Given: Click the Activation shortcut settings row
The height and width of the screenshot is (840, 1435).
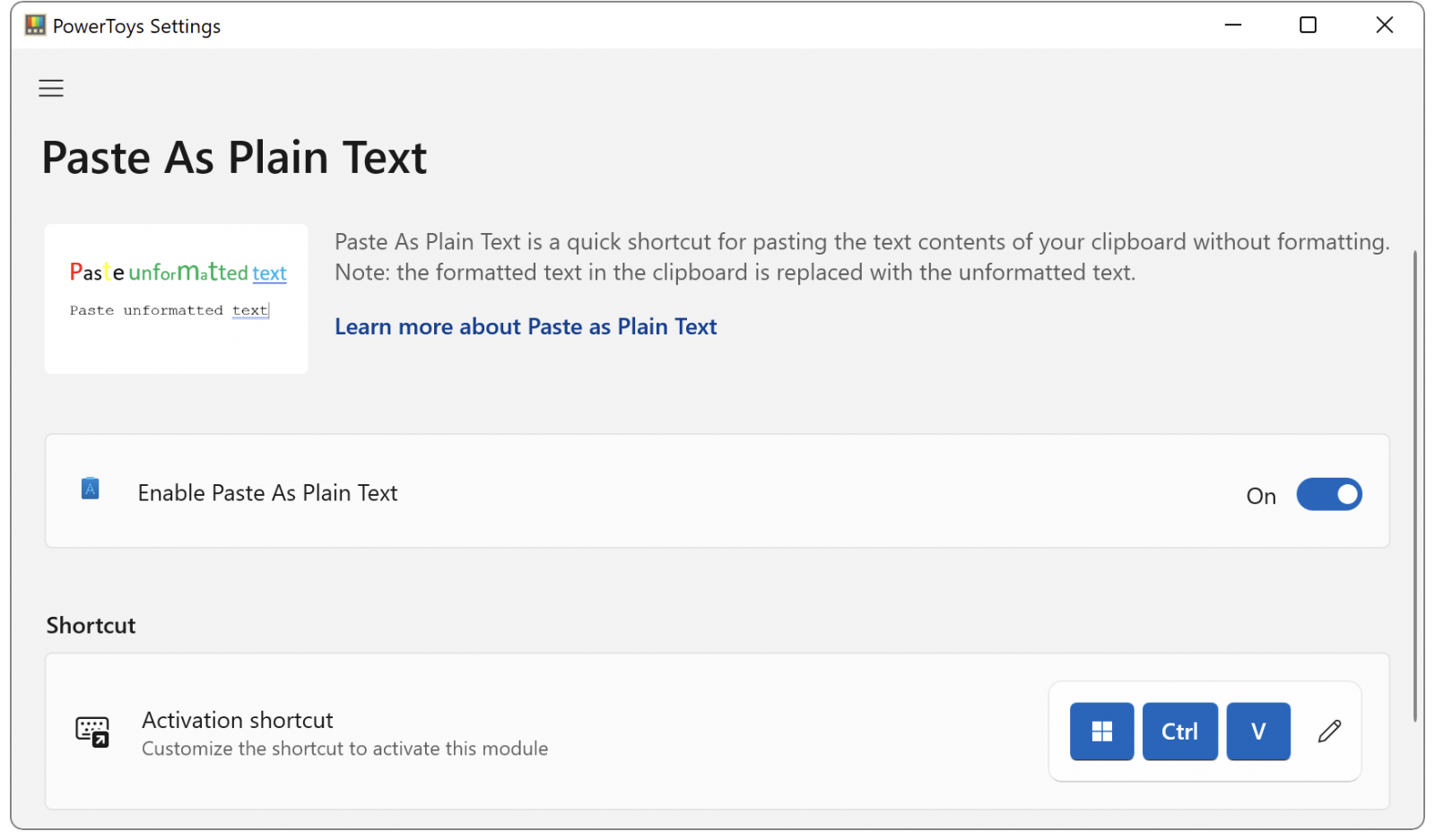Looking at the screenshot, I should [628, 732].
